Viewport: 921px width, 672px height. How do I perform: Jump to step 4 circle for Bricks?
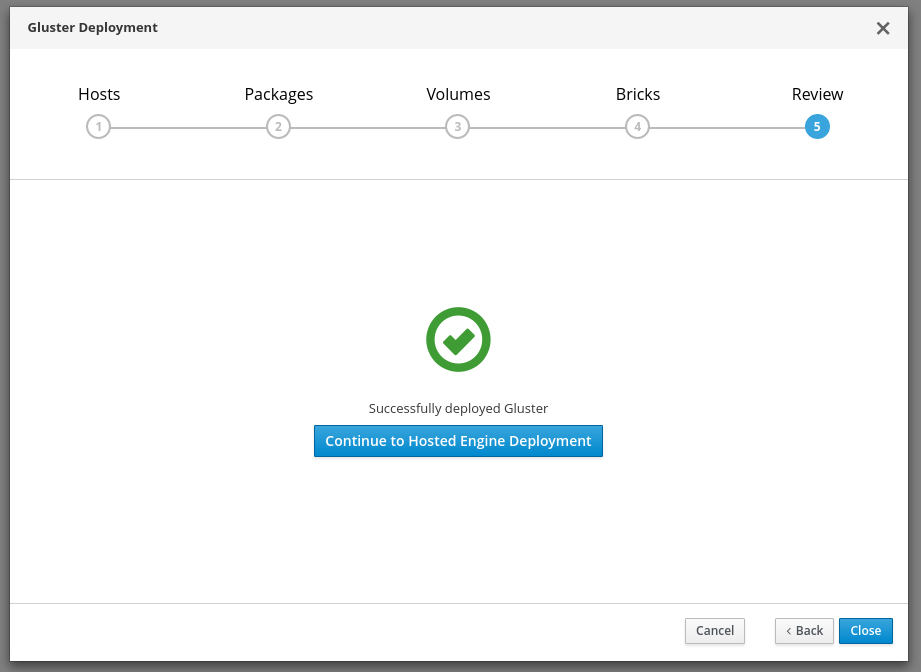click(637, 127)
